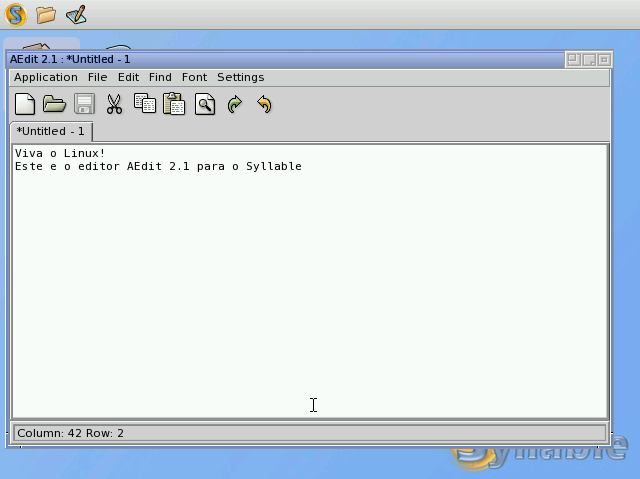640x479 pixels.
Task: Select the *Untitled - 1 tab
Action: coord(51,131)
